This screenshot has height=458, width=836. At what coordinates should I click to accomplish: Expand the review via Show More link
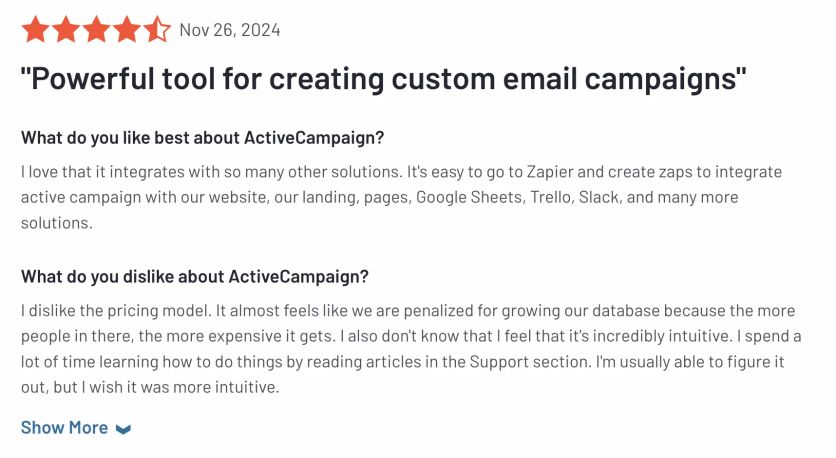(x=65, y=428)
